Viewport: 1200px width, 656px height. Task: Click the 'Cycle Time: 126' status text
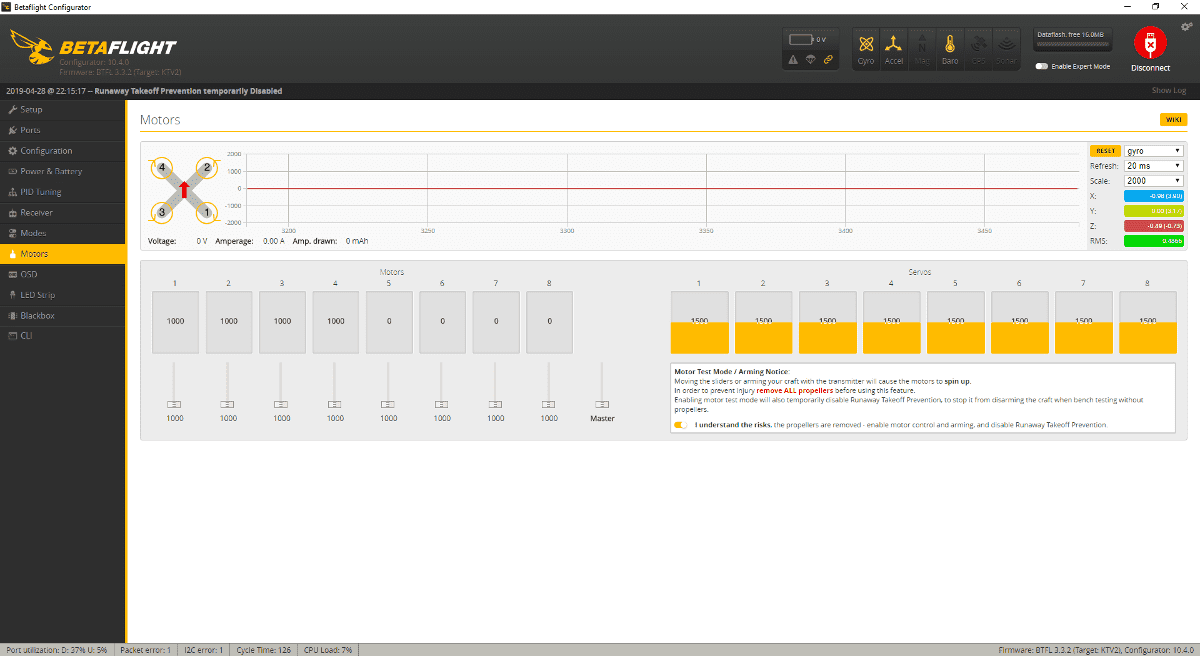pos(263,650)
